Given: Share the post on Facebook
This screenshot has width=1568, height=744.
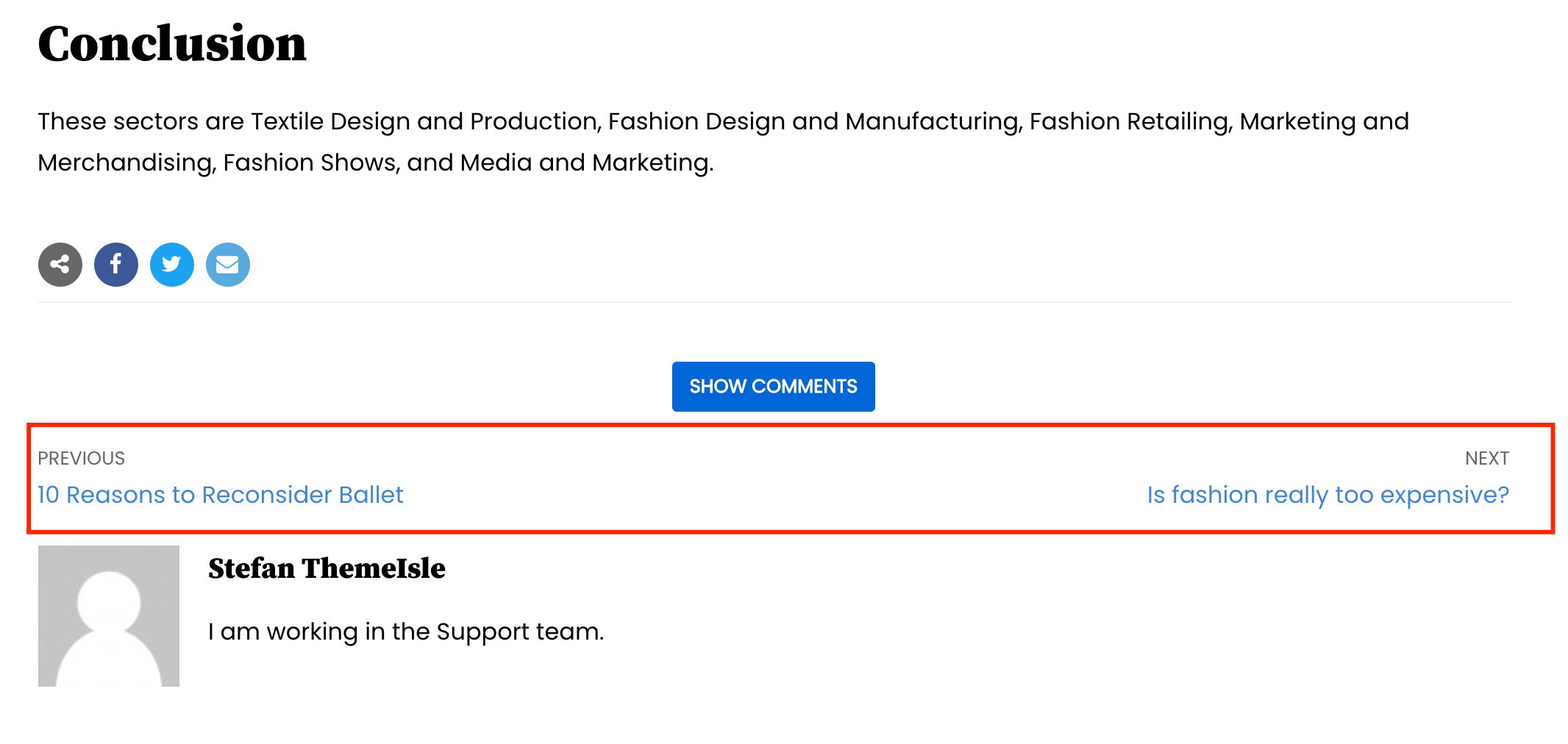Looking at the screenshot, I should pyautogui.click(x=116, y=265).
